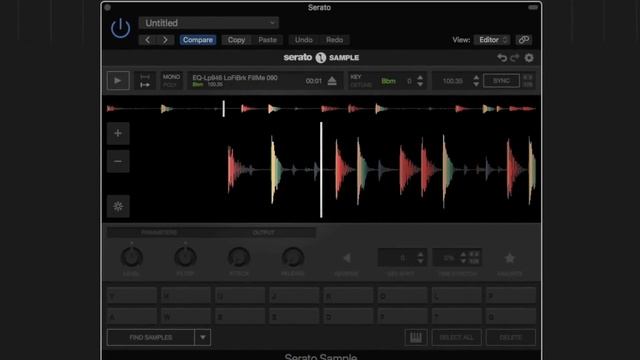The height and width of the screenshot is (360, 640).
Task: Select sample pad K
Action: (348, 296)
